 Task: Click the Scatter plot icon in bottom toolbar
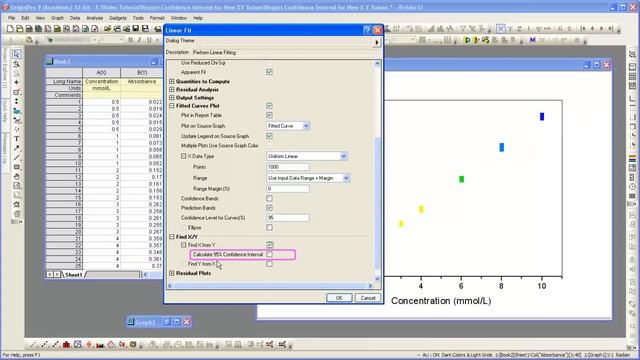(44, 344)
